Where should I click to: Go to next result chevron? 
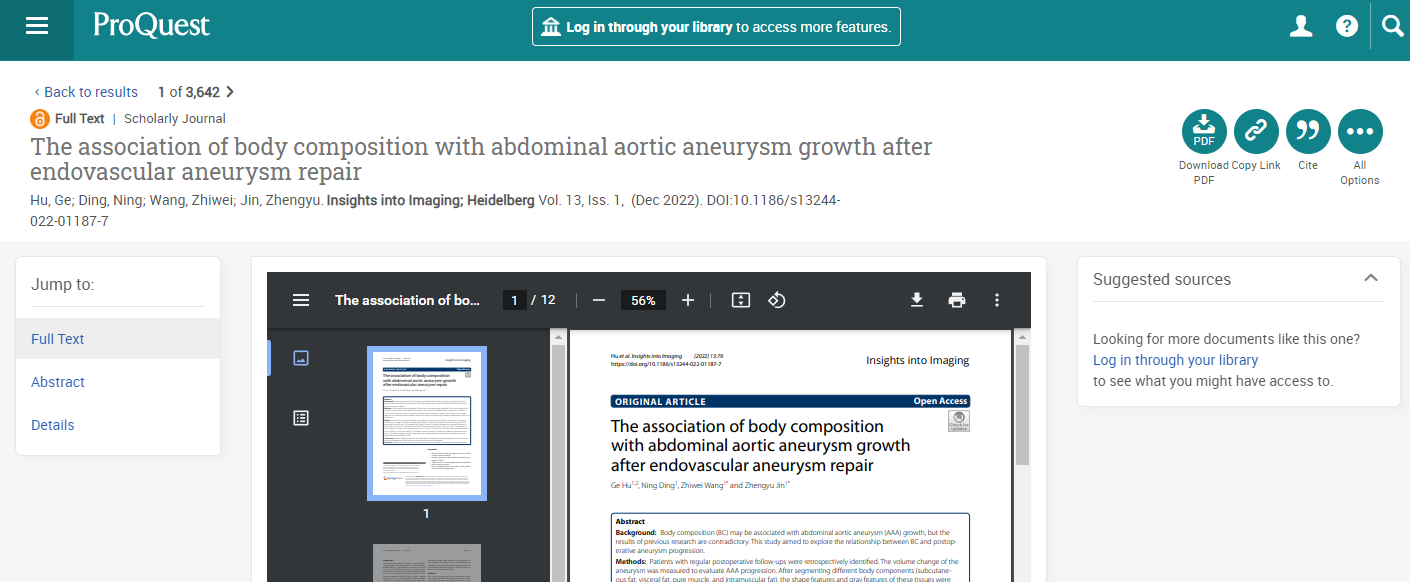(x=230, y=92)
